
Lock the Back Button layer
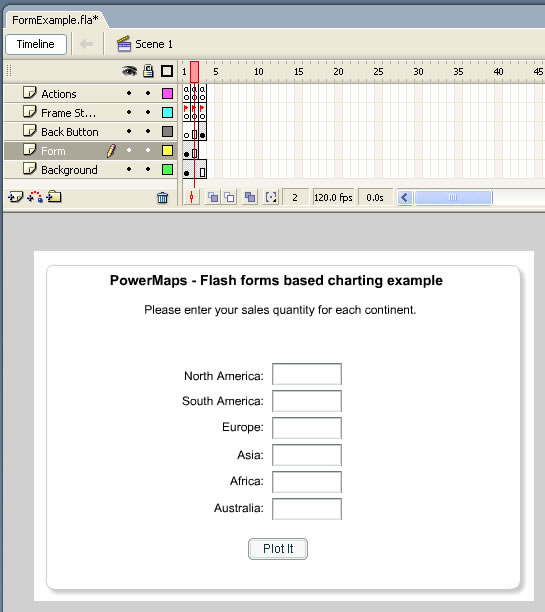[148, 131]
